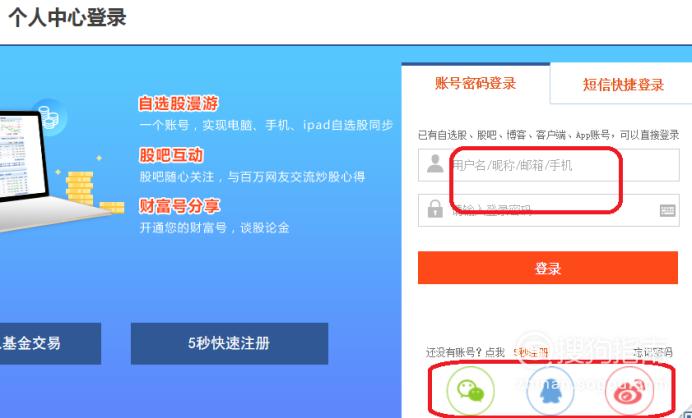Log in with the QQ penguin icon

click(550, 391)
